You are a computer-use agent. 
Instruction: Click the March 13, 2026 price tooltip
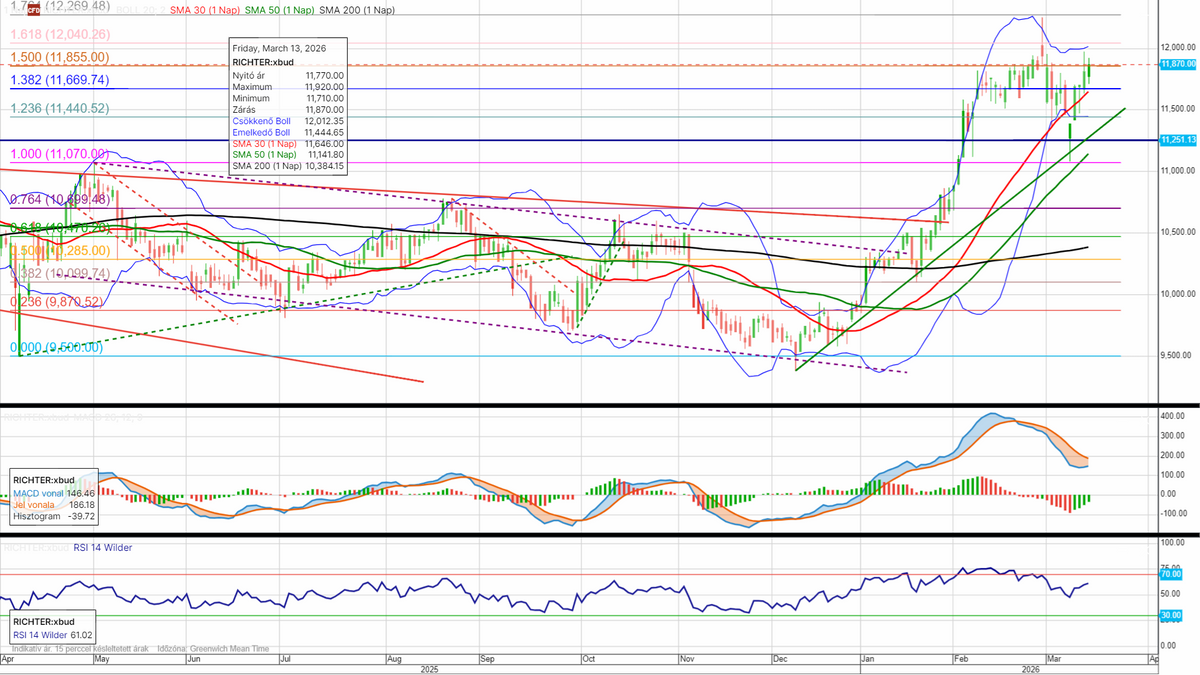[288, 107]
